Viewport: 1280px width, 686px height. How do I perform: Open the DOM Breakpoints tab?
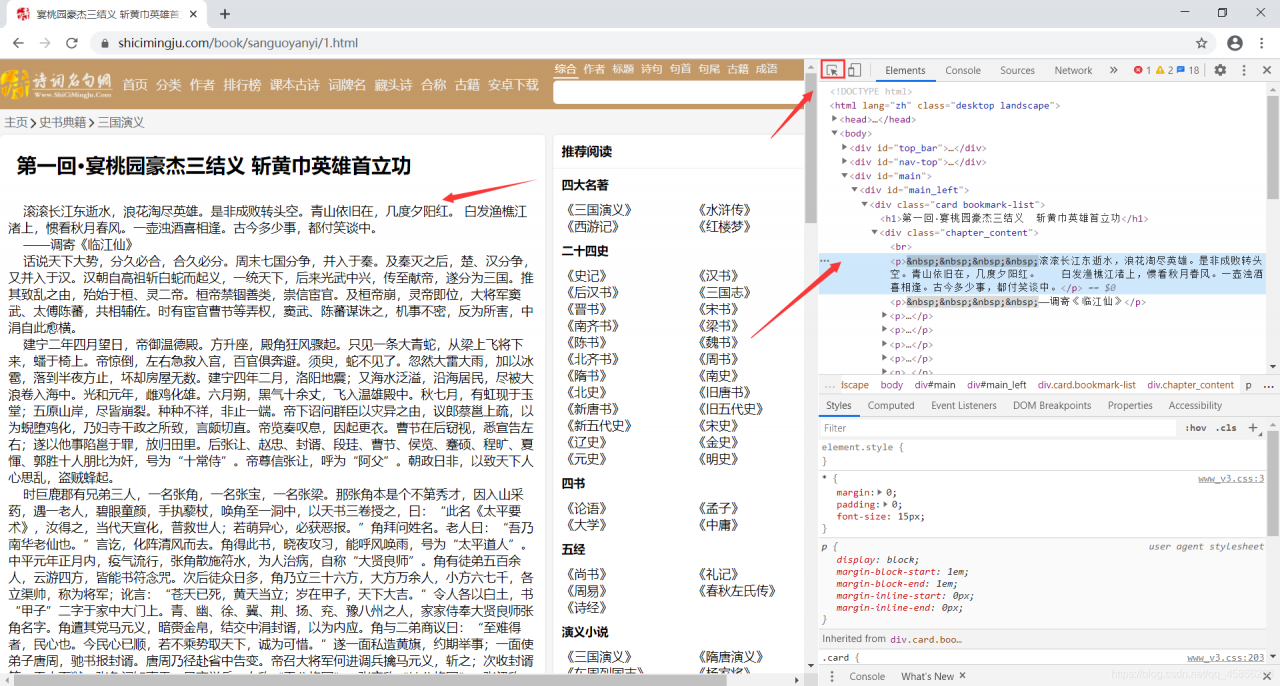tap(1052, 405)
